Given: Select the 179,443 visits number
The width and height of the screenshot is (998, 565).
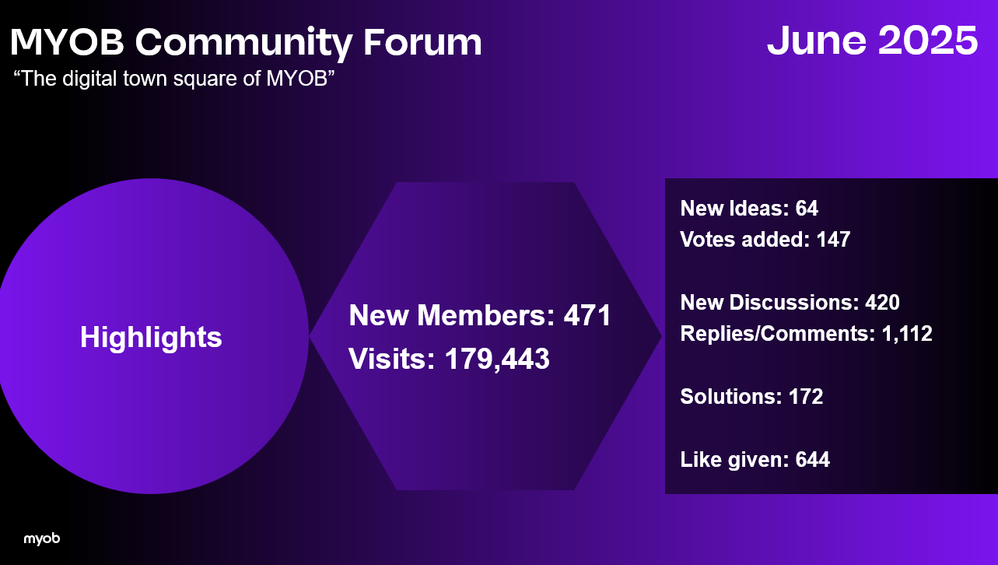Looking at the screenshot, I should [491, 358].
